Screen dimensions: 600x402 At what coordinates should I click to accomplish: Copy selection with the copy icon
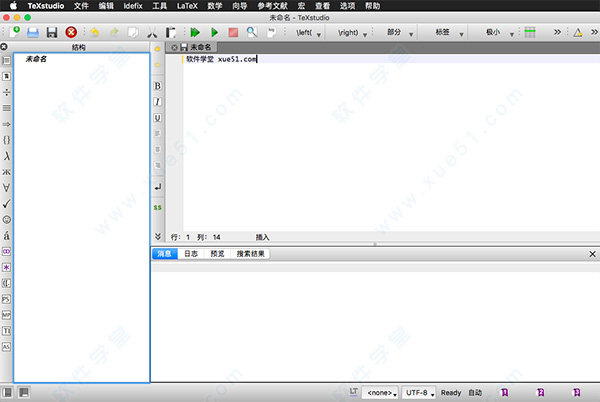point(133,33)
